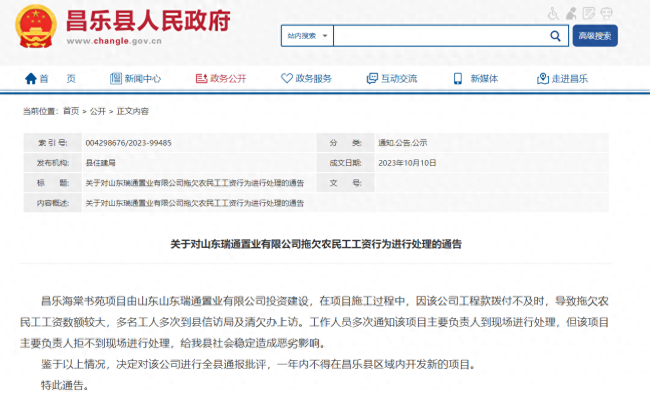The width and height of the screenshot is (650, 405).
Task: Click the www.changle.gov.cn site address
Action: click(x=114, y=41)
